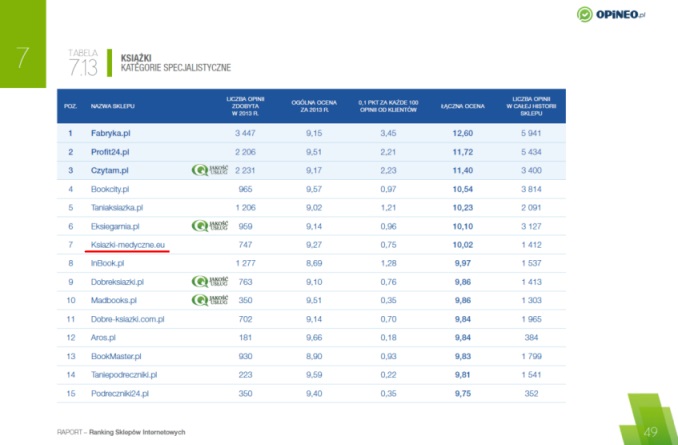Click the LICZBA OPINII ZDOBYTA W 2013 R. header
The width and height of the screenshot is (678, 445).
245,106
